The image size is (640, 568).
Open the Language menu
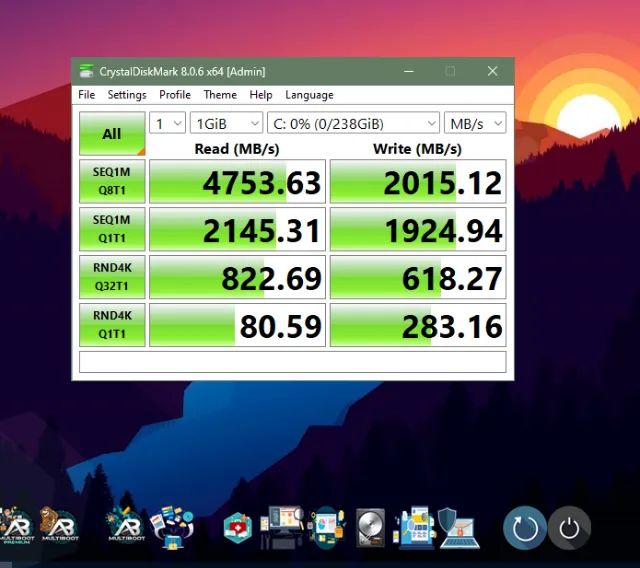click(x=309, y=95)
